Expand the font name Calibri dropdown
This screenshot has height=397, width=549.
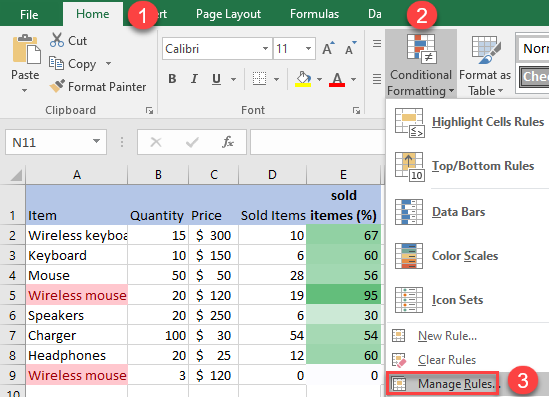point(265,48)
